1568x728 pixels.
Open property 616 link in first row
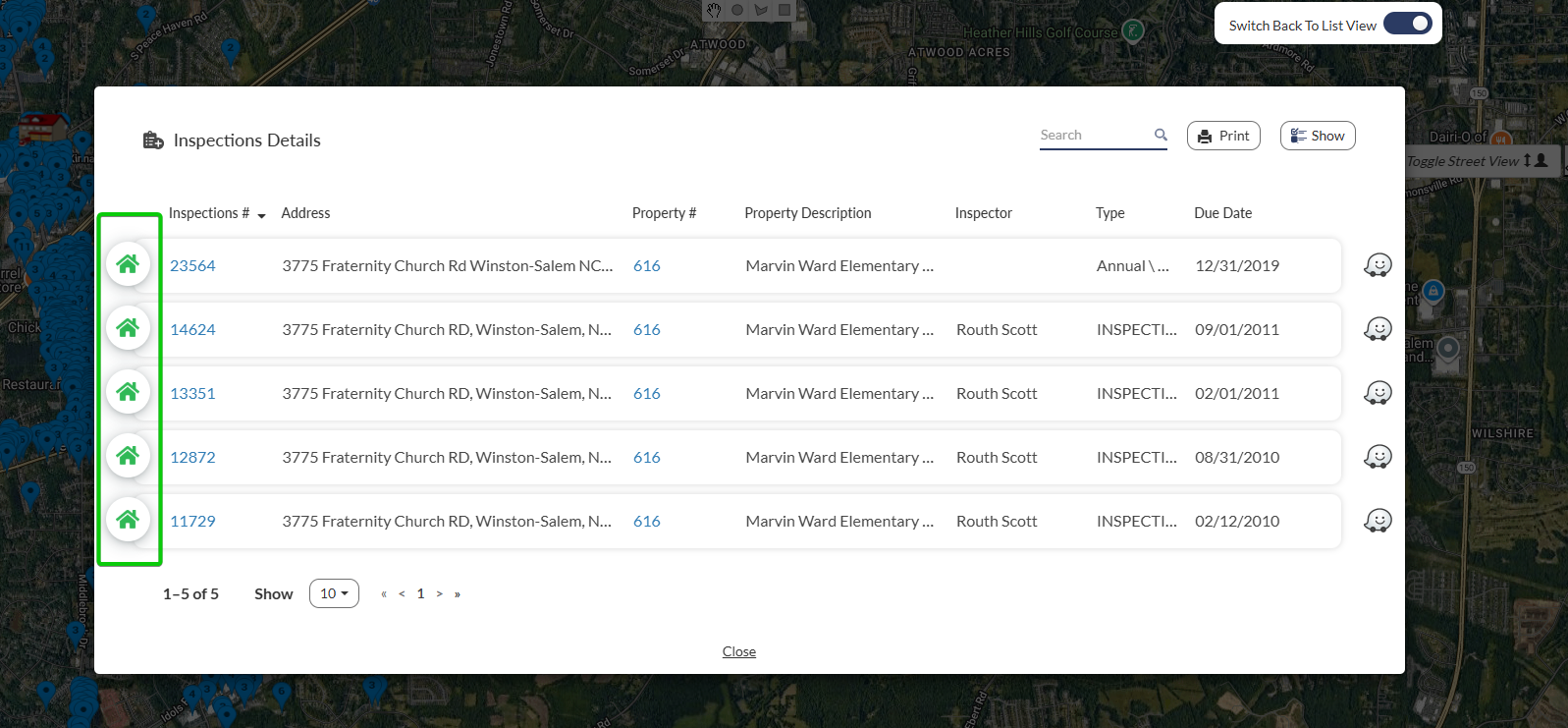coord(646,265)
